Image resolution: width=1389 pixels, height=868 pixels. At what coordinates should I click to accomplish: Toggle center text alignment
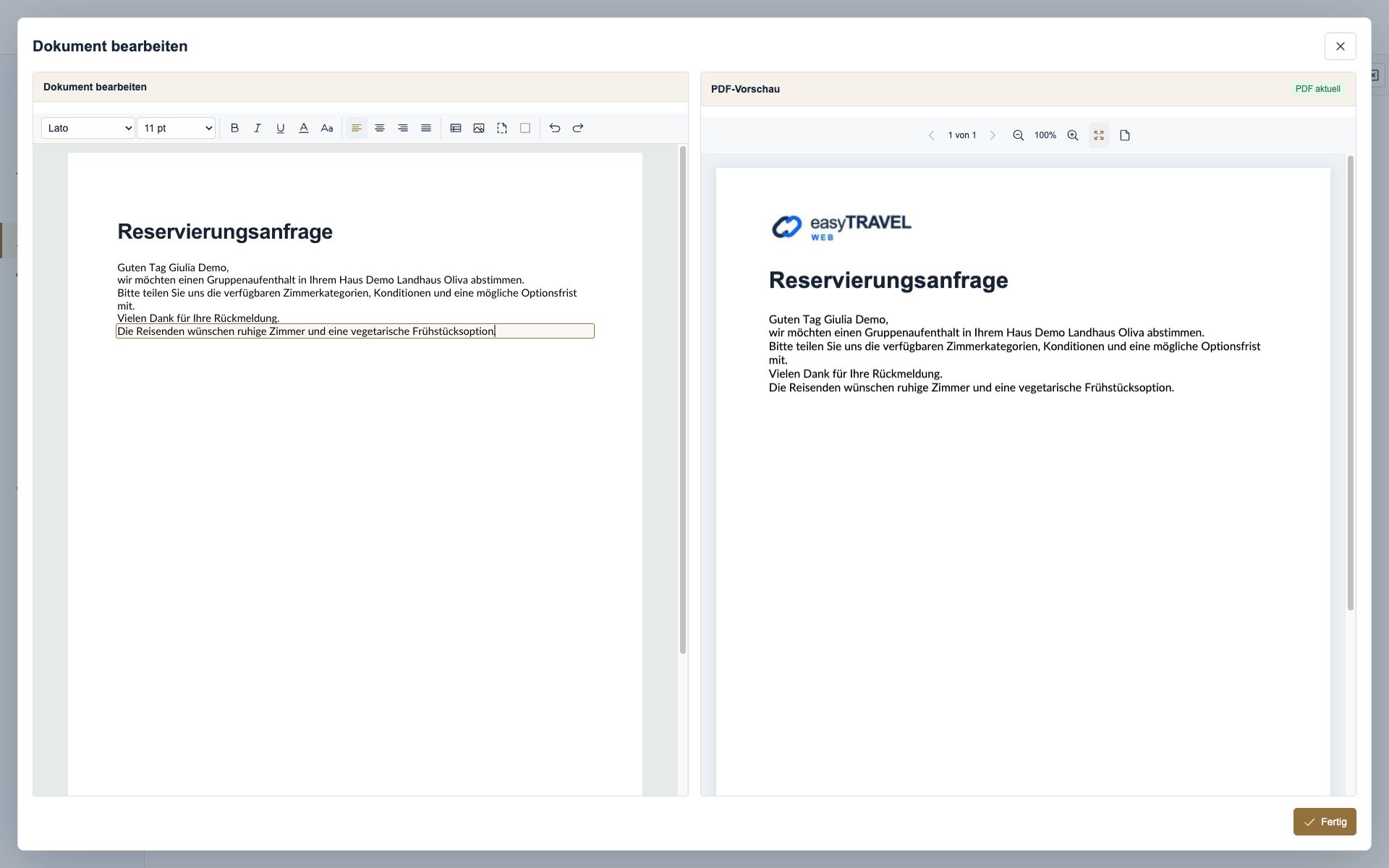[x=380, y=128]
